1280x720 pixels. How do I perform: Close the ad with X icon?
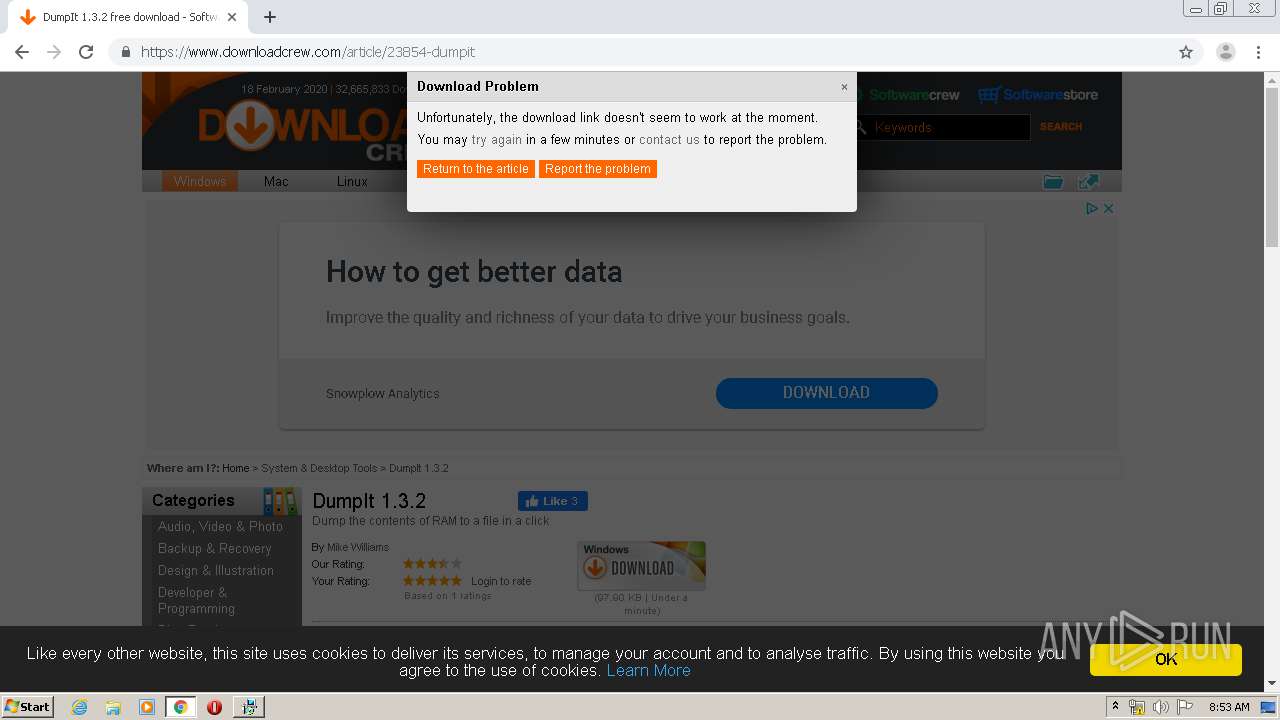[x=1108, y=208]
